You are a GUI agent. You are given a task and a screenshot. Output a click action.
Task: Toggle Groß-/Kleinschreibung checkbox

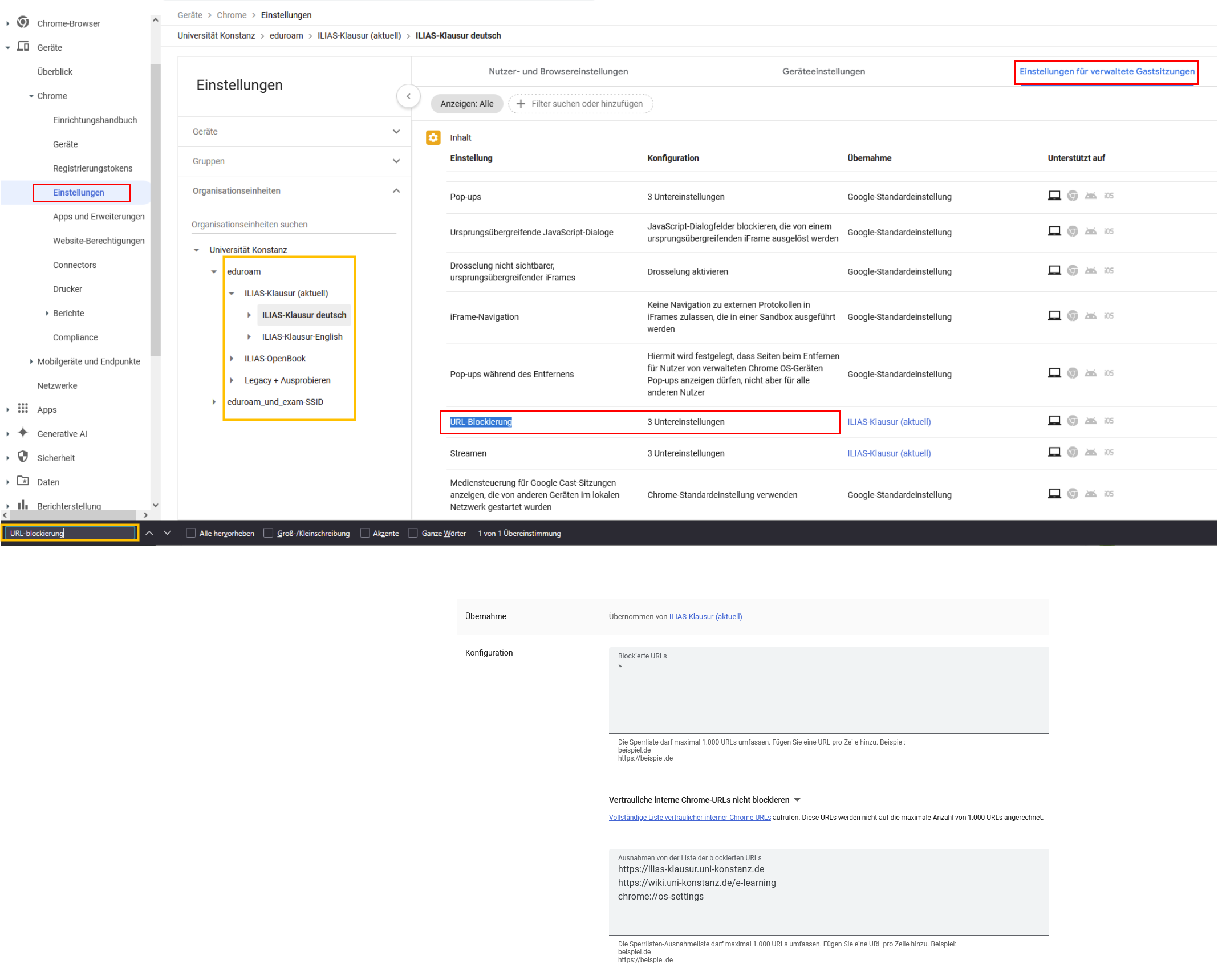[268, 533]
